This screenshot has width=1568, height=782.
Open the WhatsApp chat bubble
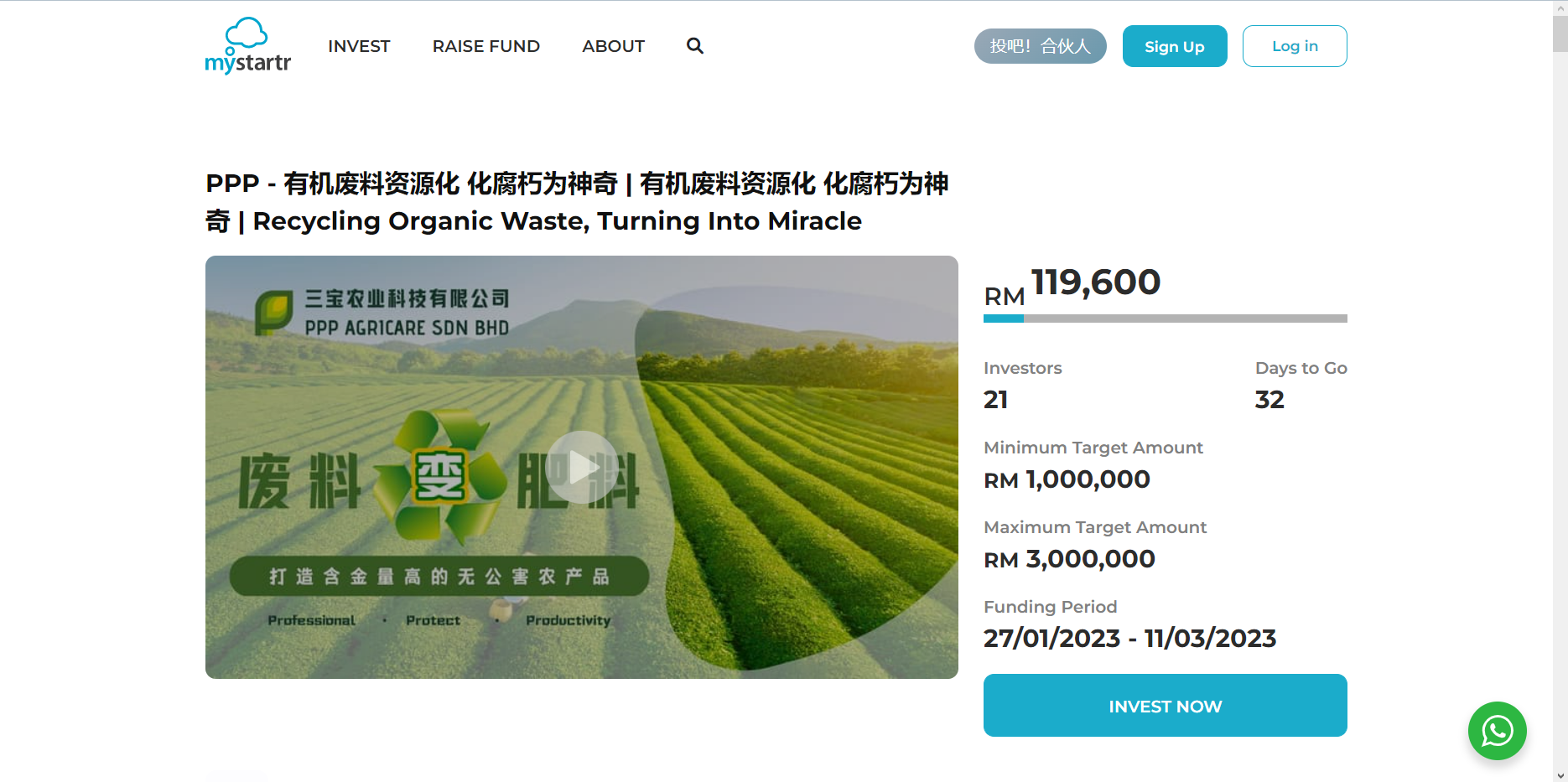pyautogui.click(x=1497, y=731)
